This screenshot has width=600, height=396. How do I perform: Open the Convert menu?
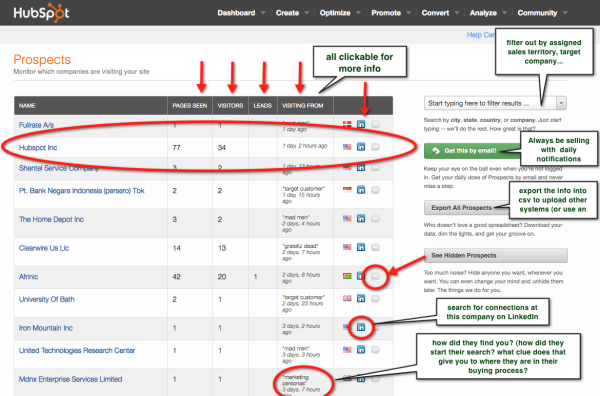tap(435, 13)
